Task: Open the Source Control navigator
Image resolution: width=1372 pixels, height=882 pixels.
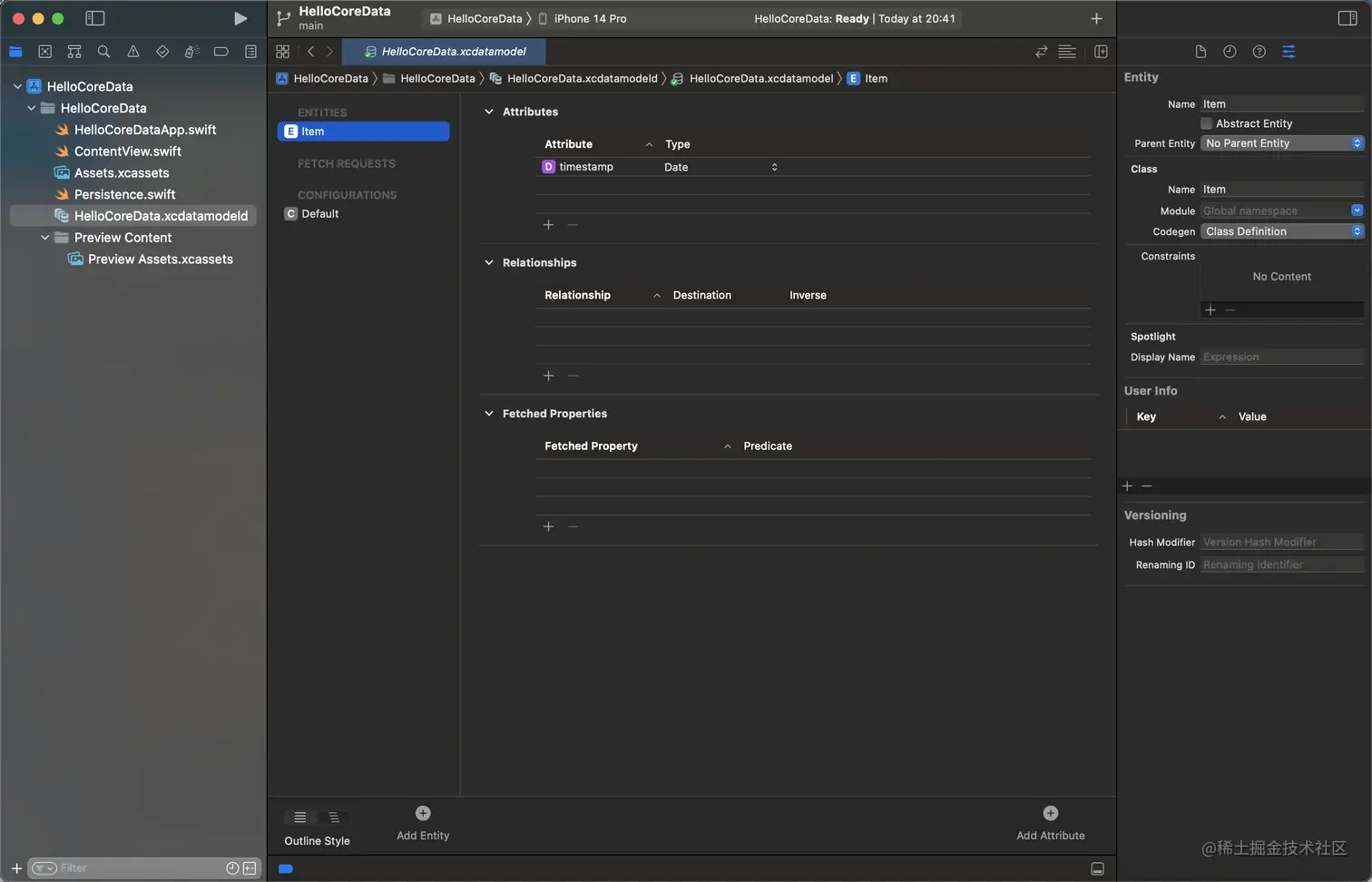Action: pos(45,52)
